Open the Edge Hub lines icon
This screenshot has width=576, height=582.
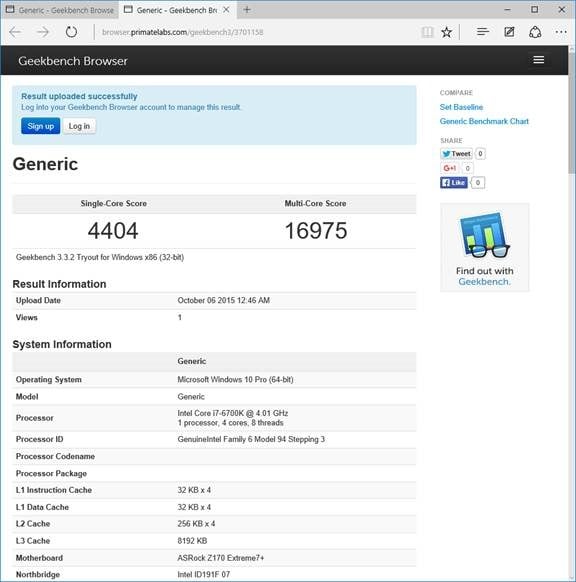(x=483, y=32)
